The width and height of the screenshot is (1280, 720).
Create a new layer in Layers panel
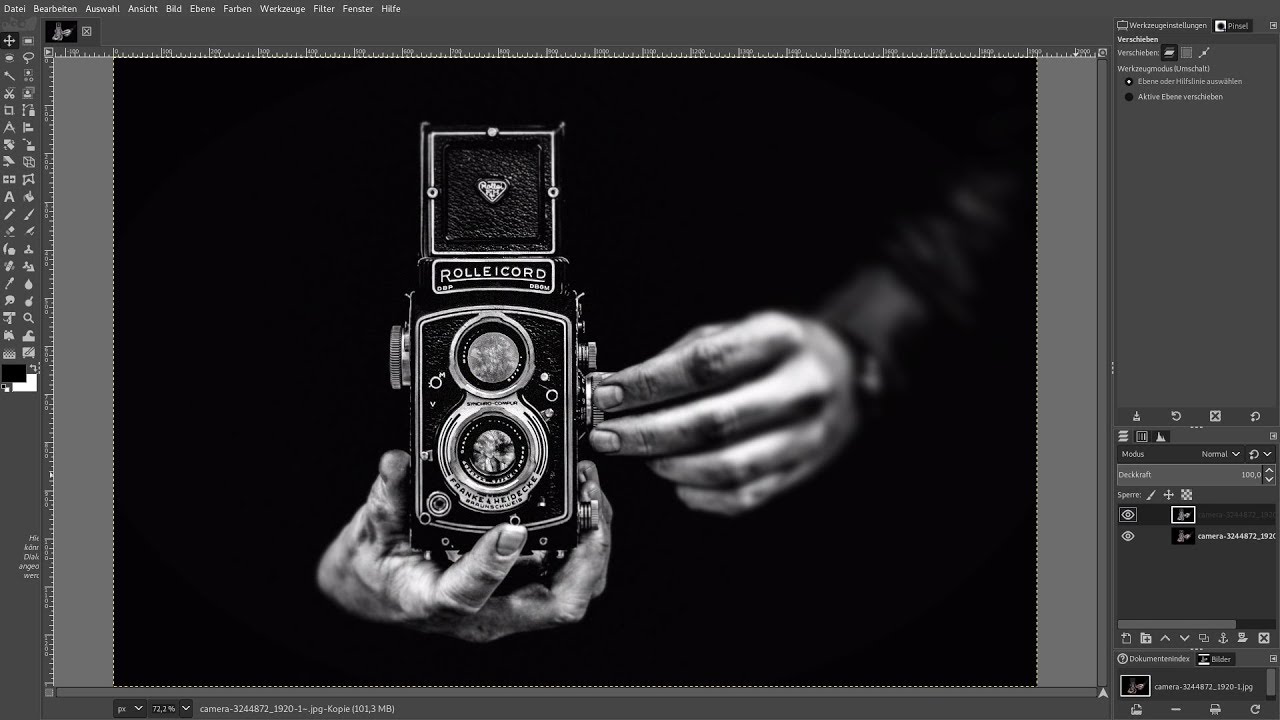pyautogui.click(x=1126, y=639)
